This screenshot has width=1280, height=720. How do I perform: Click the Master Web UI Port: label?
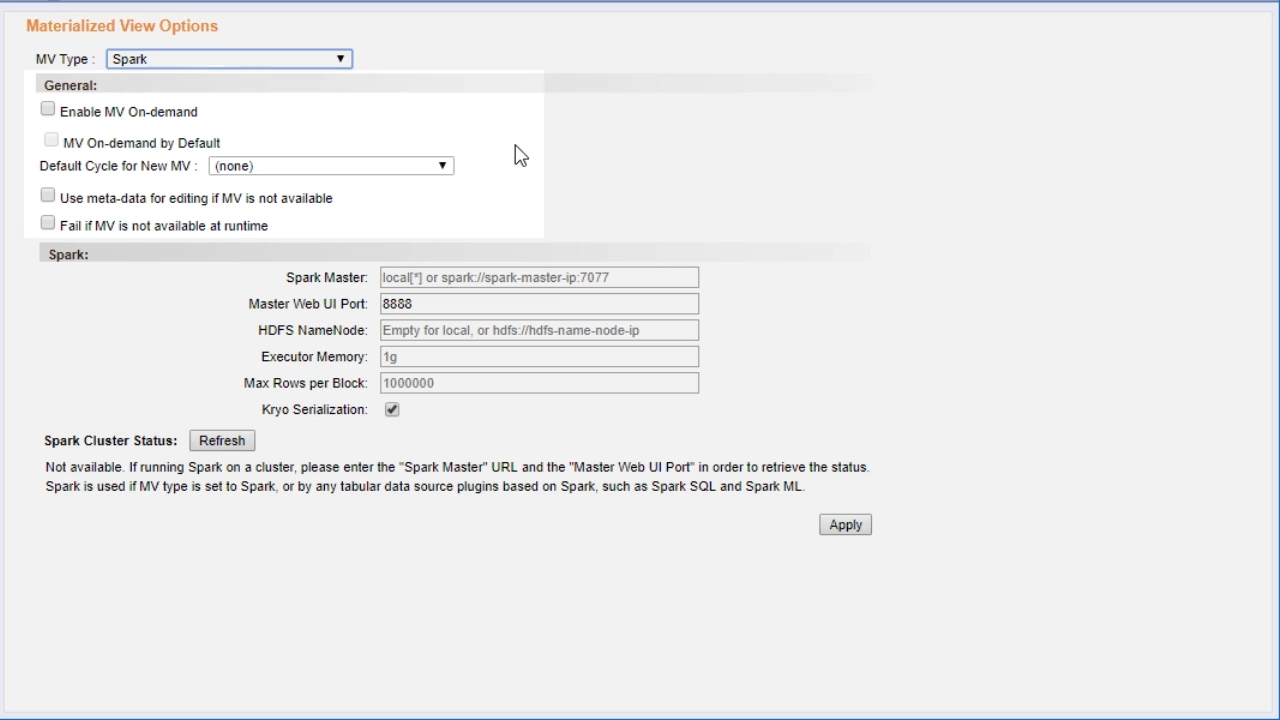click(308, 304)
